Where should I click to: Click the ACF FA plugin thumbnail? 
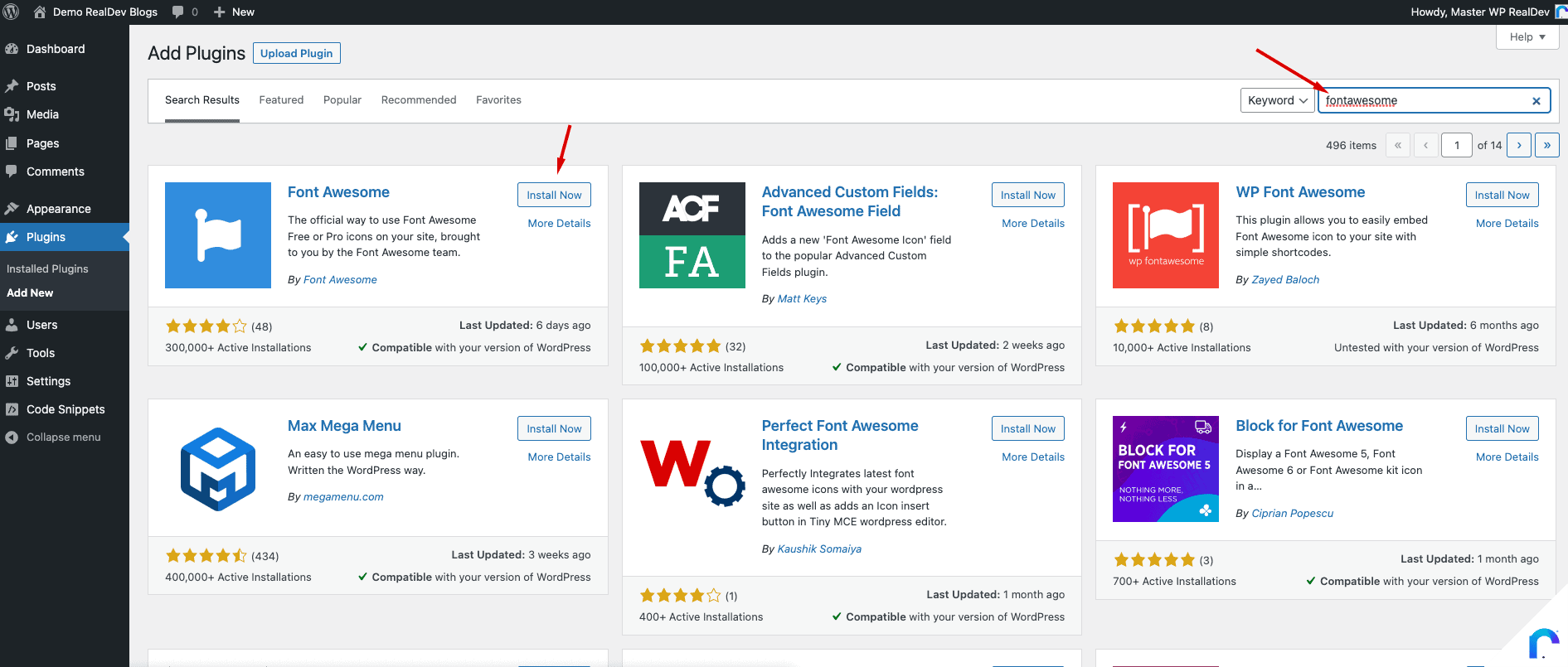click(x=692, y=235)
